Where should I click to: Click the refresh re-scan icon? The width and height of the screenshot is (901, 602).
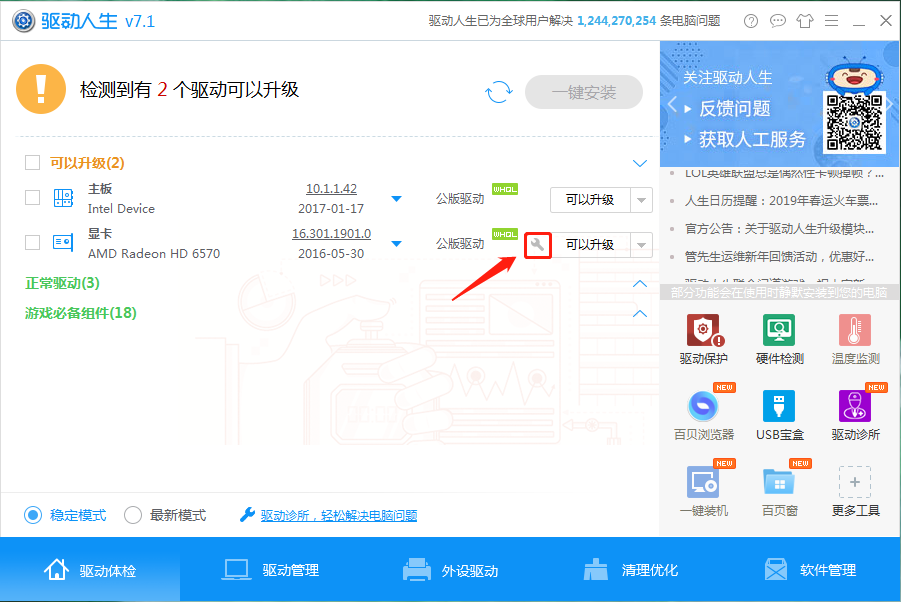pos(498,92)
